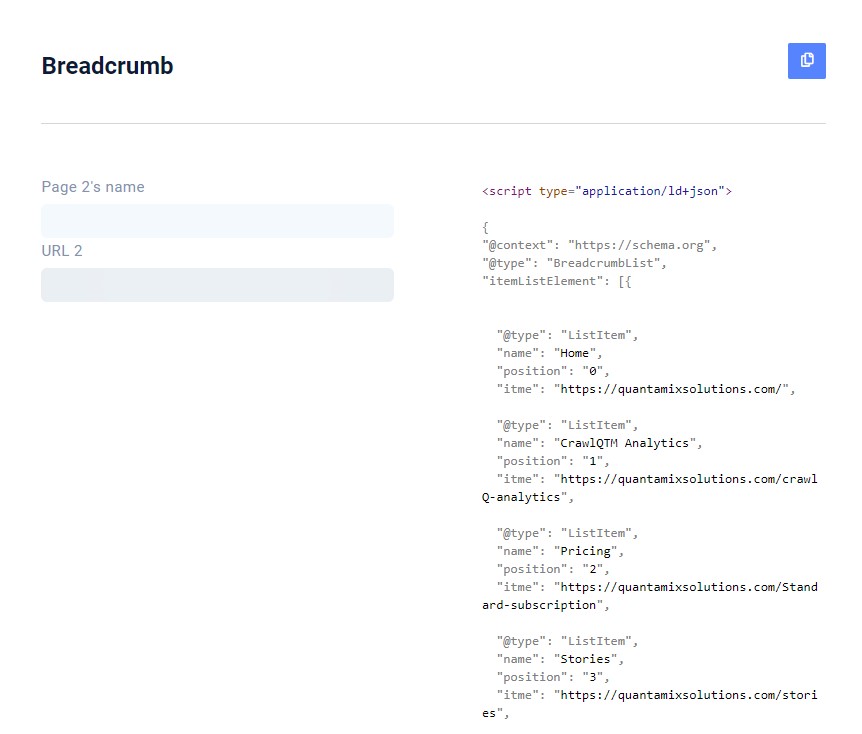Click the Stories name line
This screenshot has height=734, width=862.
tap(560, 659)
